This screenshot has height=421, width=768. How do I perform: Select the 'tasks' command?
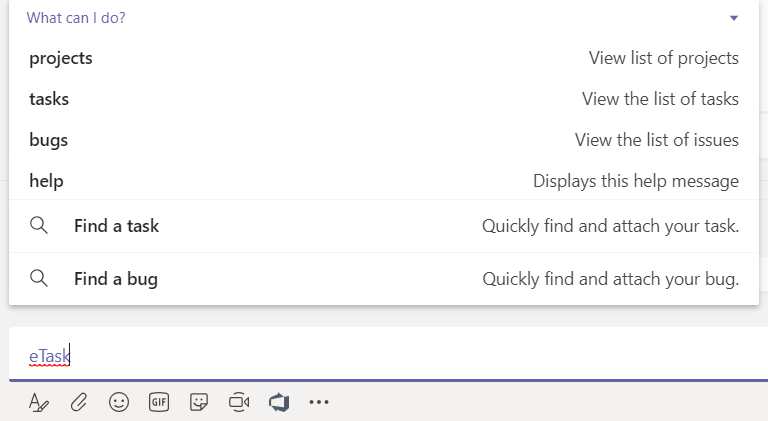pyautogui.click(x=49, y=99)
